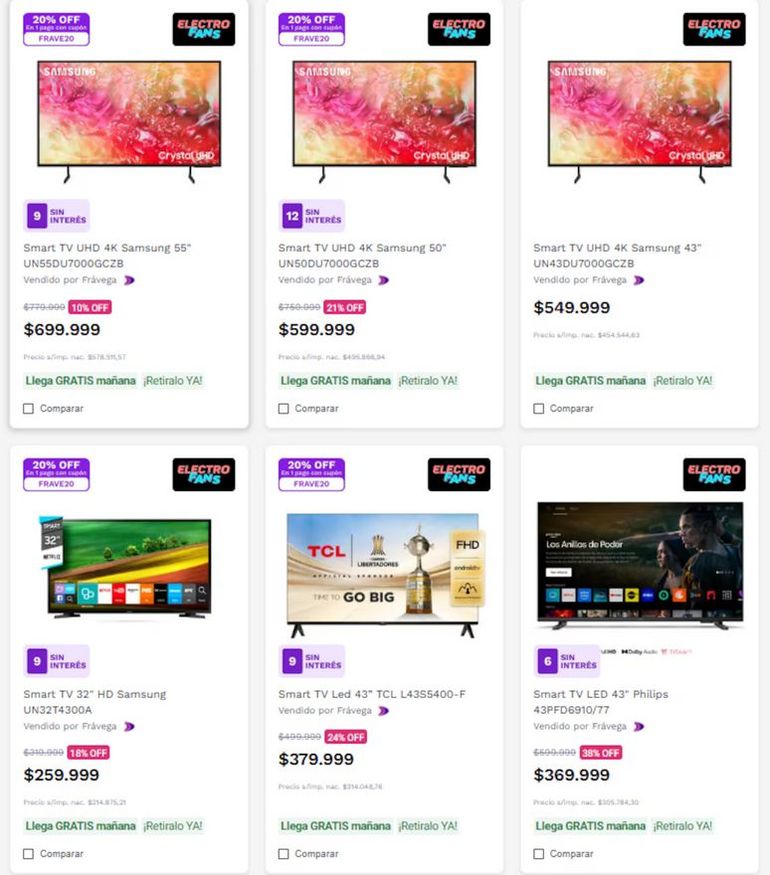Click Samsung 32" TV product thumbnail
The height and width of the screenshot is (875, 770).
click(x=126, y=568)
